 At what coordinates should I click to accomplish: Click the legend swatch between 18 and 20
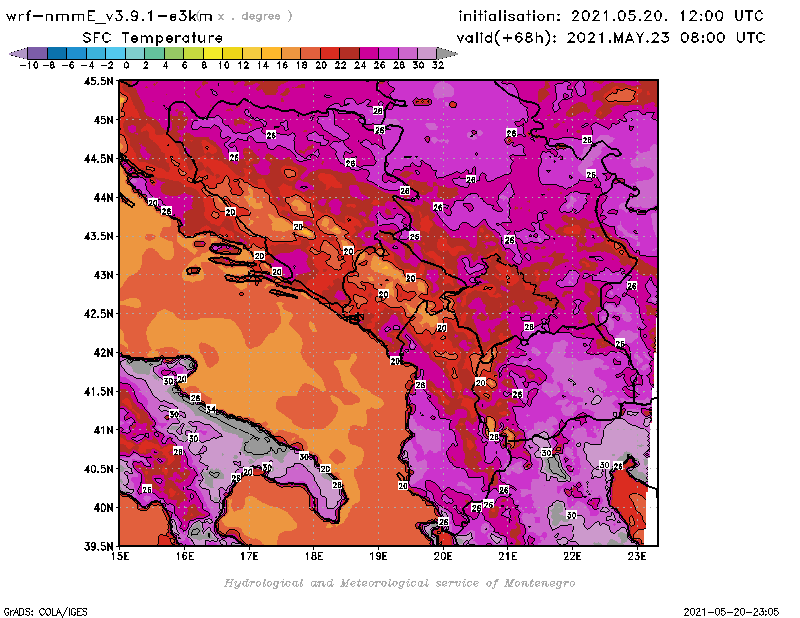[x=310, y=54]
